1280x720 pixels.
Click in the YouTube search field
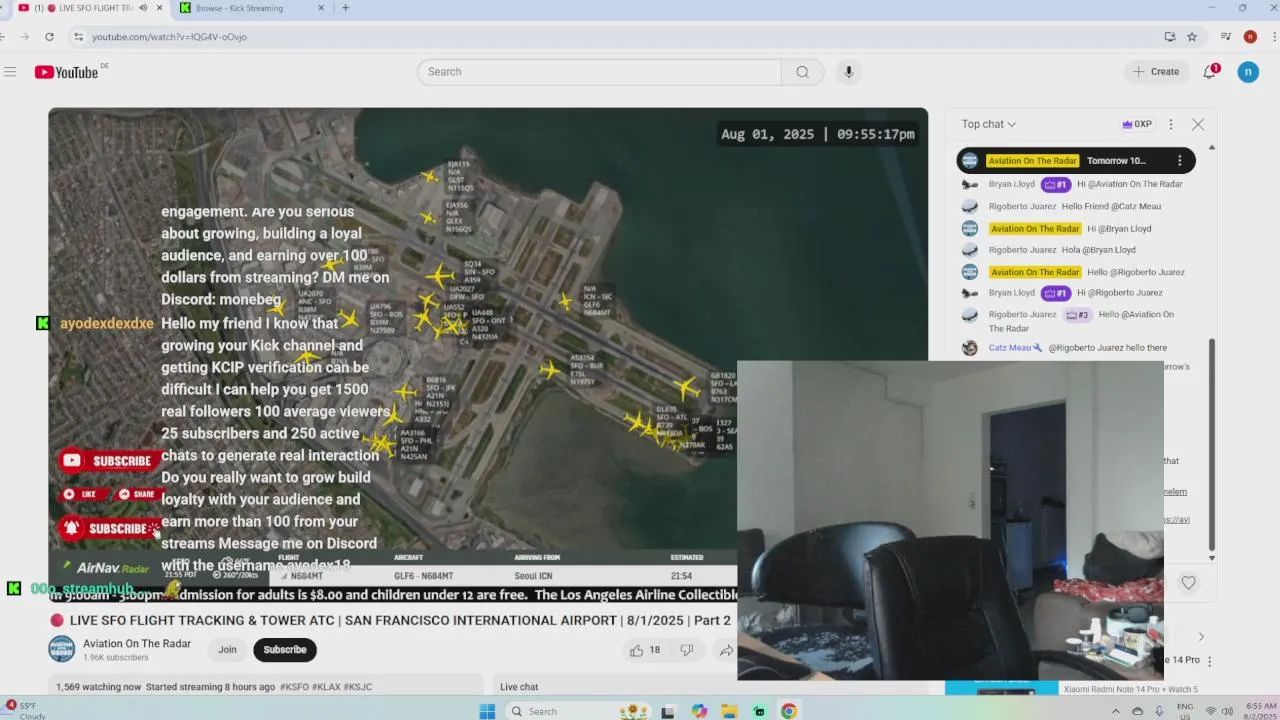coord(599,72)
